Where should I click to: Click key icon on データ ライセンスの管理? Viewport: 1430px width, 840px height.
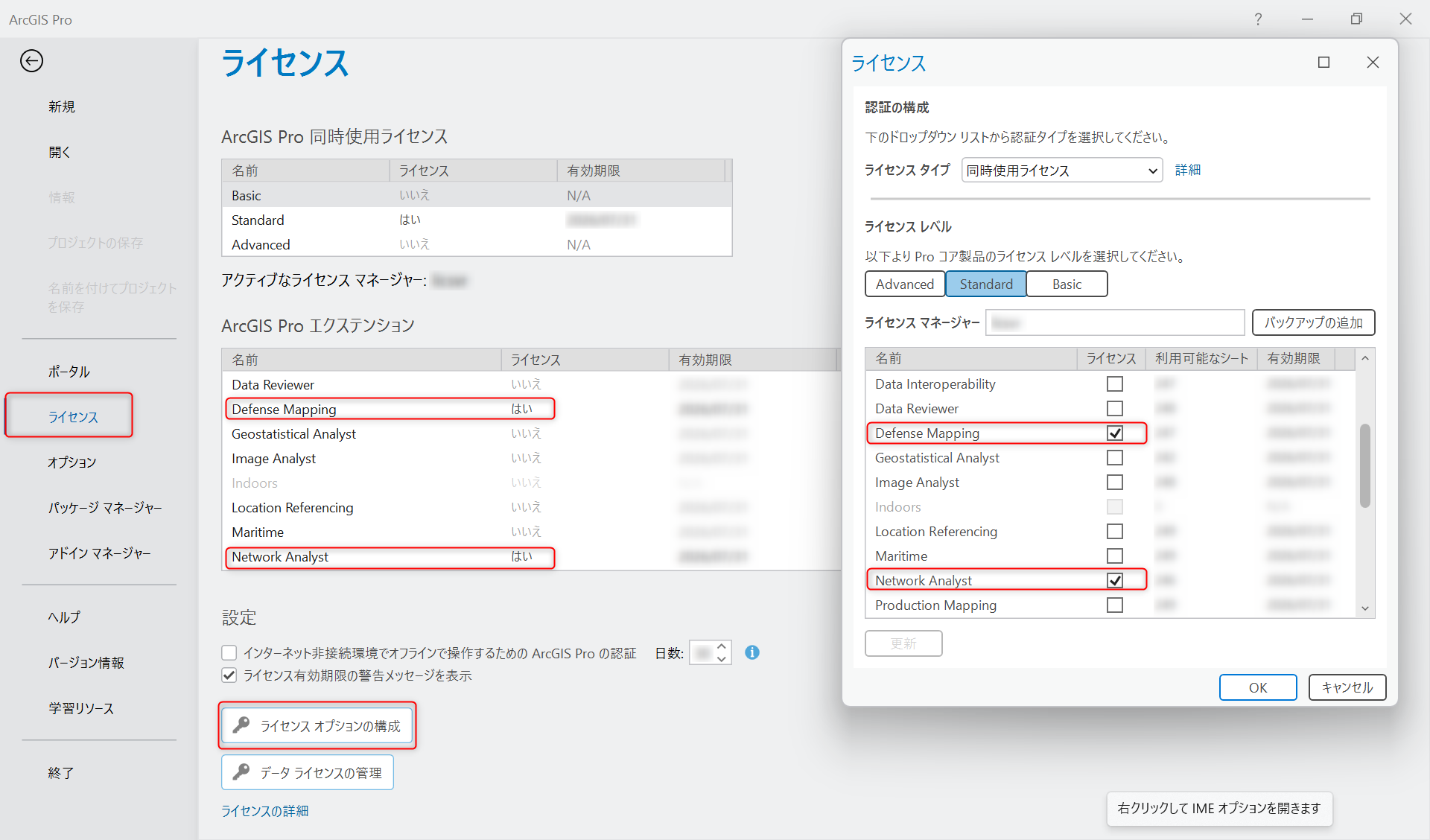(x=241, y=772)
